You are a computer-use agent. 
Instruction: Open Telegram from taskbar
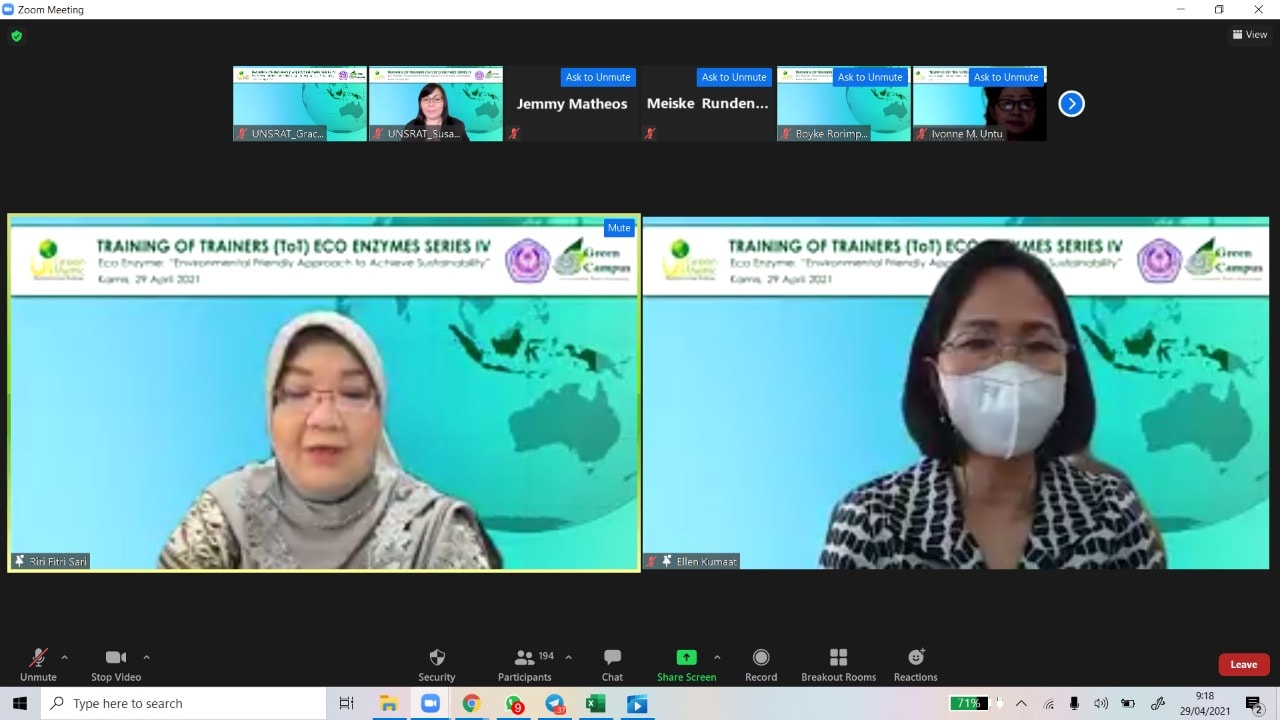pos(555,704)
